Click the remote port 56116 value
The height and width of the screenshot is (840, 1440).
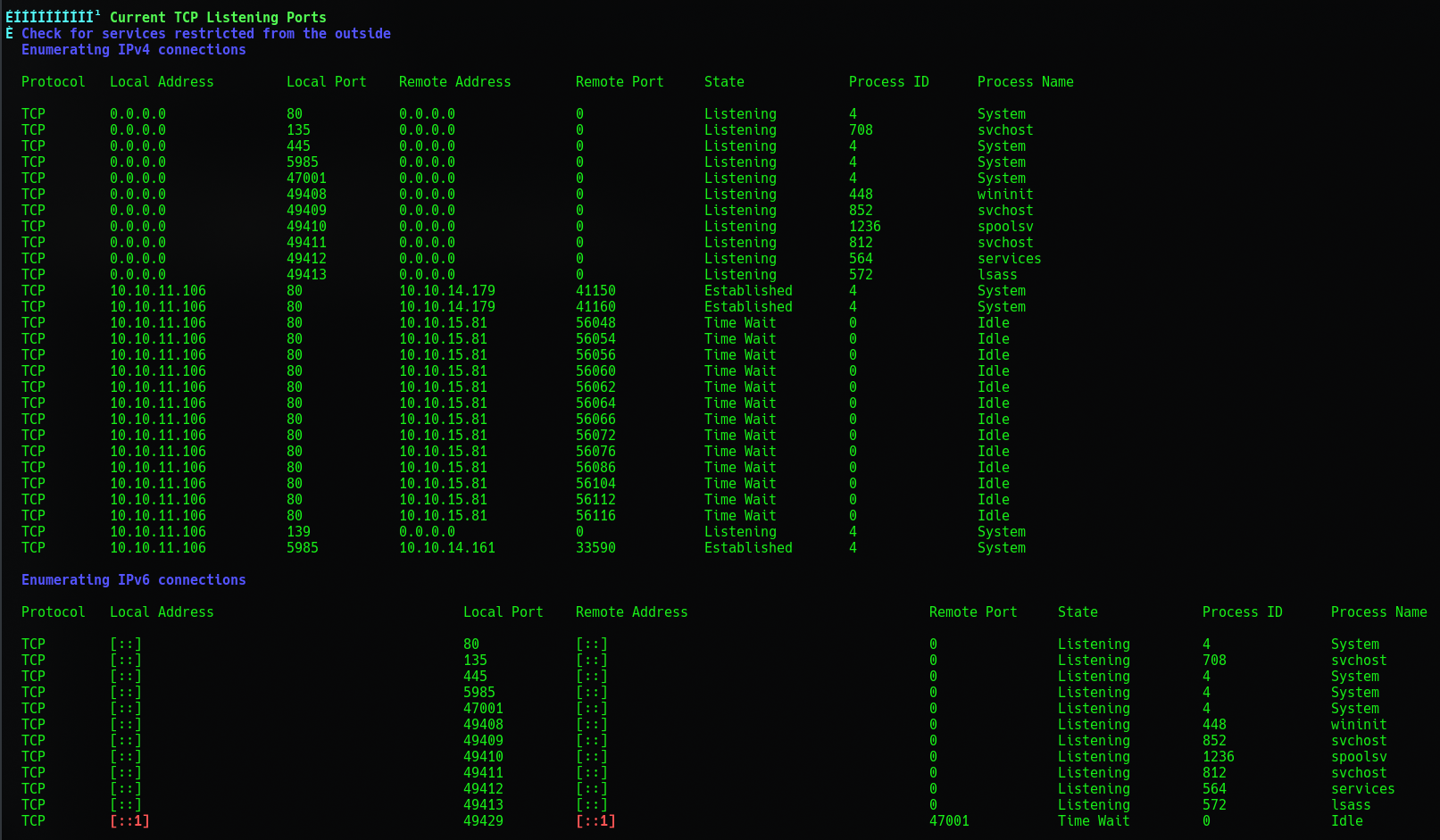[595, 515]
